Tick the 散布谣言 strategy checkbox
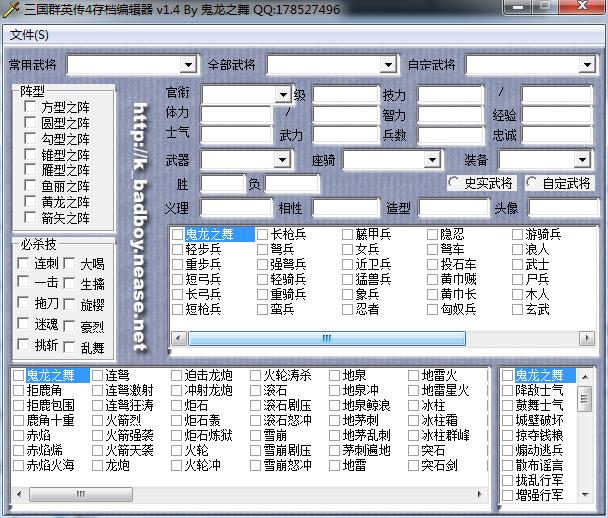Image resolution: width=608 pixels, height=518 pixels. pos(507,465)
